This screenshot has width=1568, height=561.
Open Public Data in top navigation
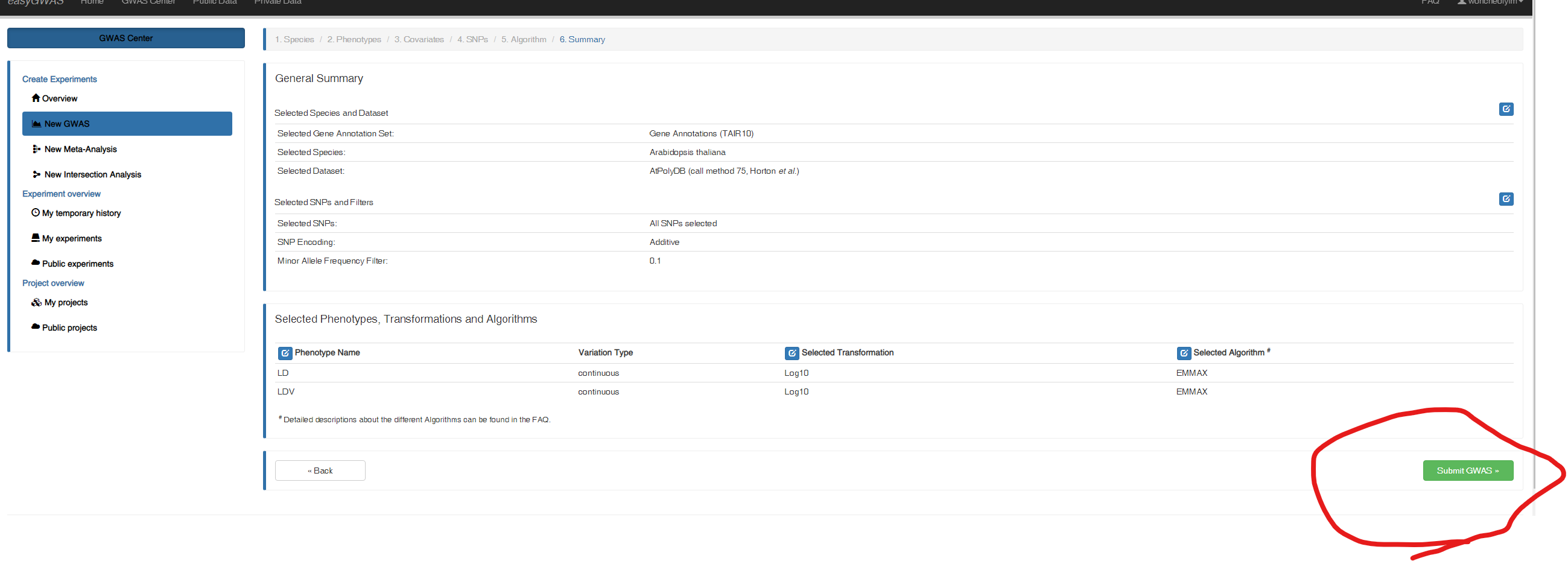click(214, 3)
